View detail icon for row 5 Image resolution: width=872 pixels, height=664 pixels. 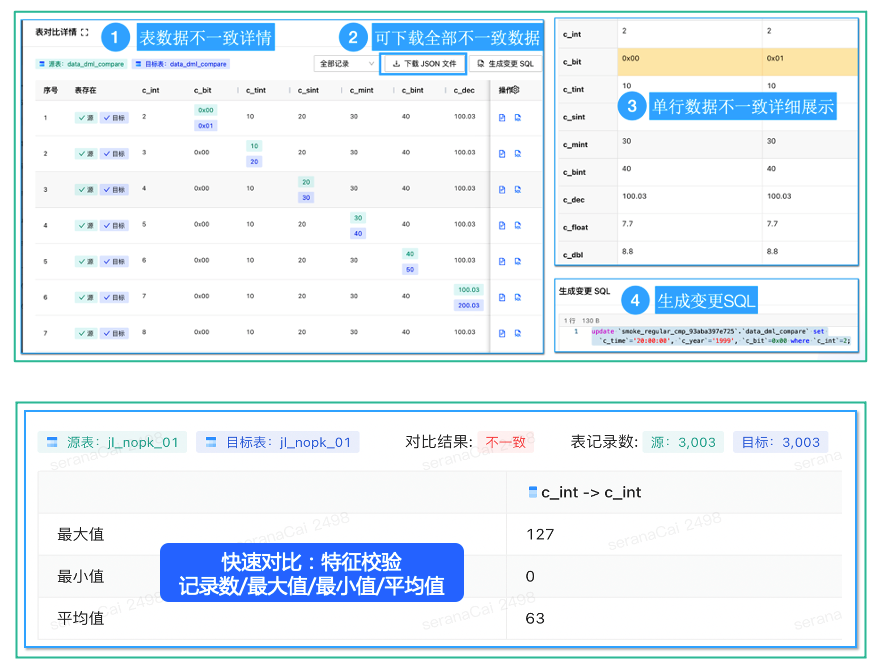click(x=502, y=261)
